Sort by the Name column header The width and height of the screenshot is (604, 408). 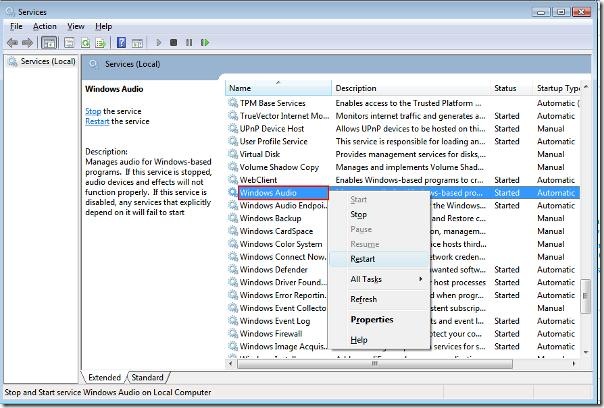point(278,88)
